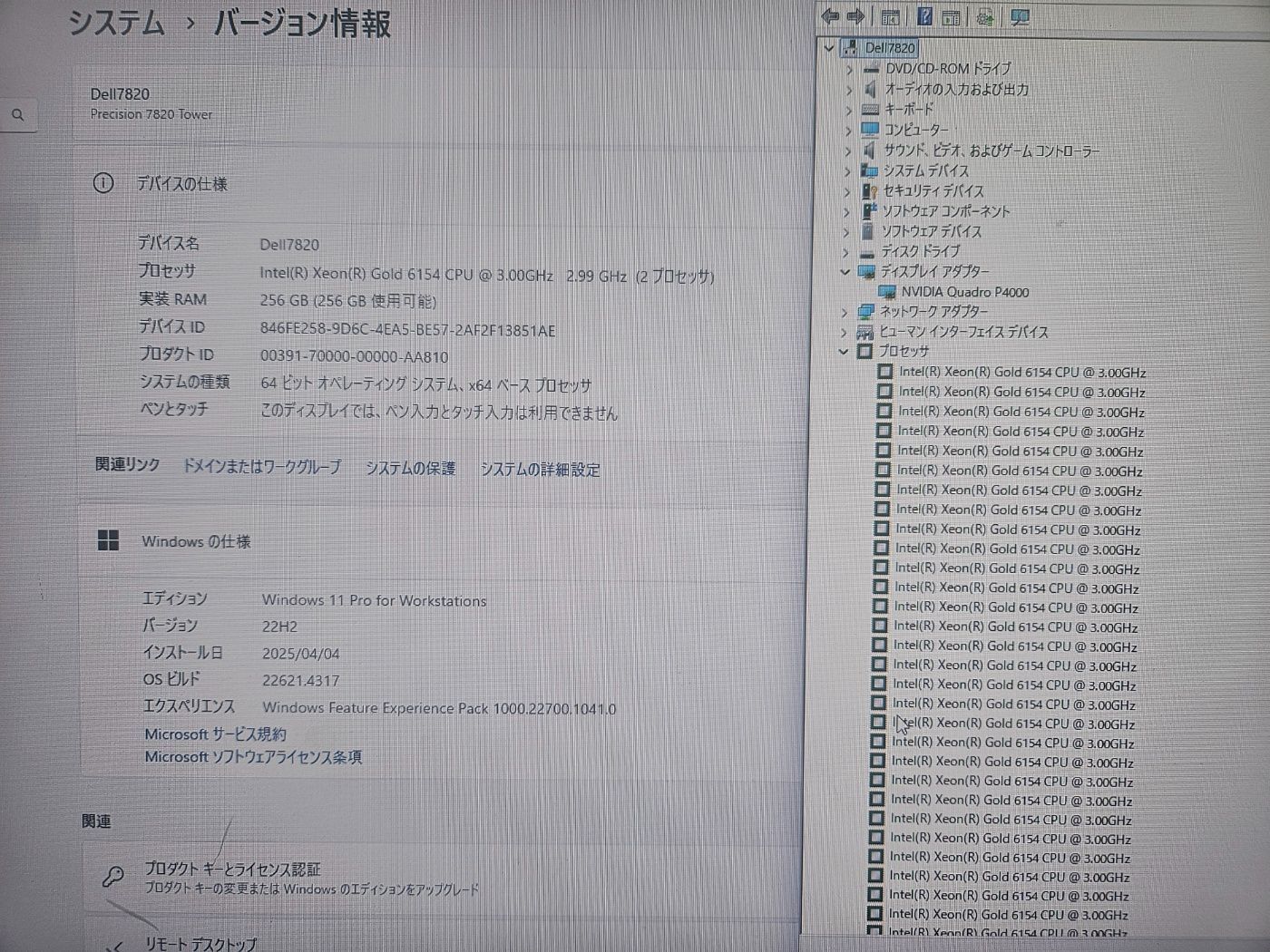Expand the ネットワーク アダプター chevron
This screenshot has width=1270, height=952.
click(x=845, y=312)
